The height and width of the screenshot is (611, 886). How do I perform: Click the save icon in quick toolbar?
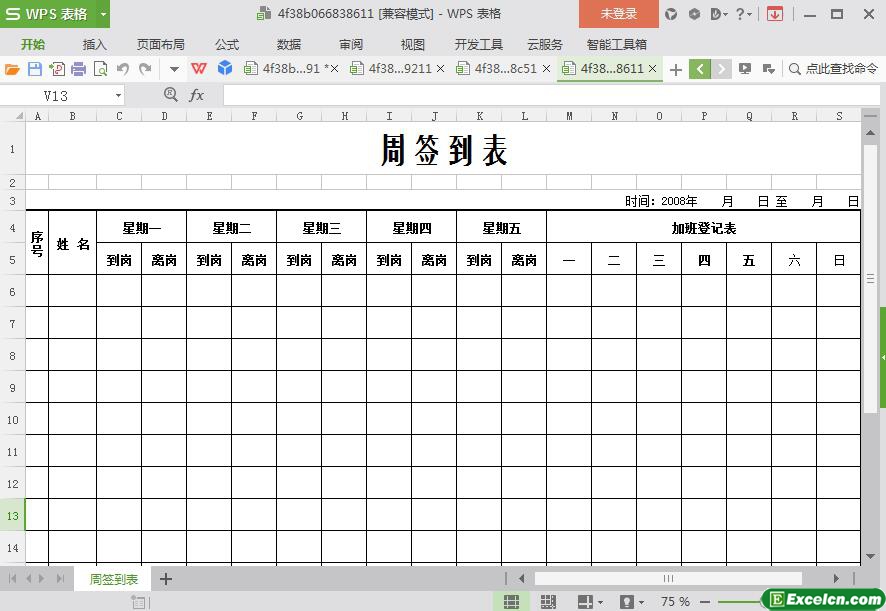click(34, 69)
